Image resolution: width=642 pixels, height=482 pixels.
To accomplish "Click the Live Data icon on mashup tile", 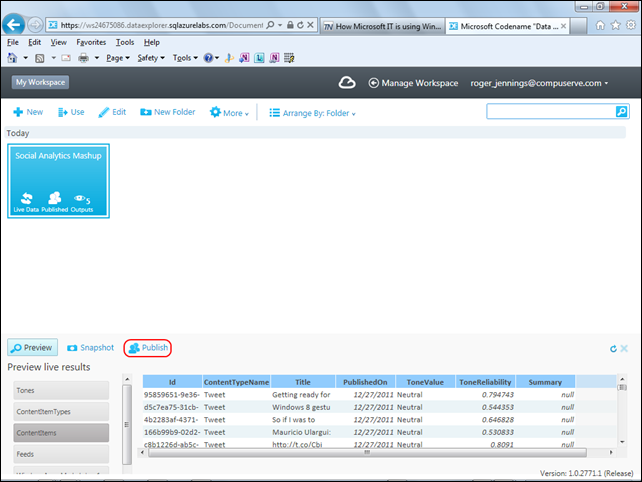I will (x=27, y=198).
